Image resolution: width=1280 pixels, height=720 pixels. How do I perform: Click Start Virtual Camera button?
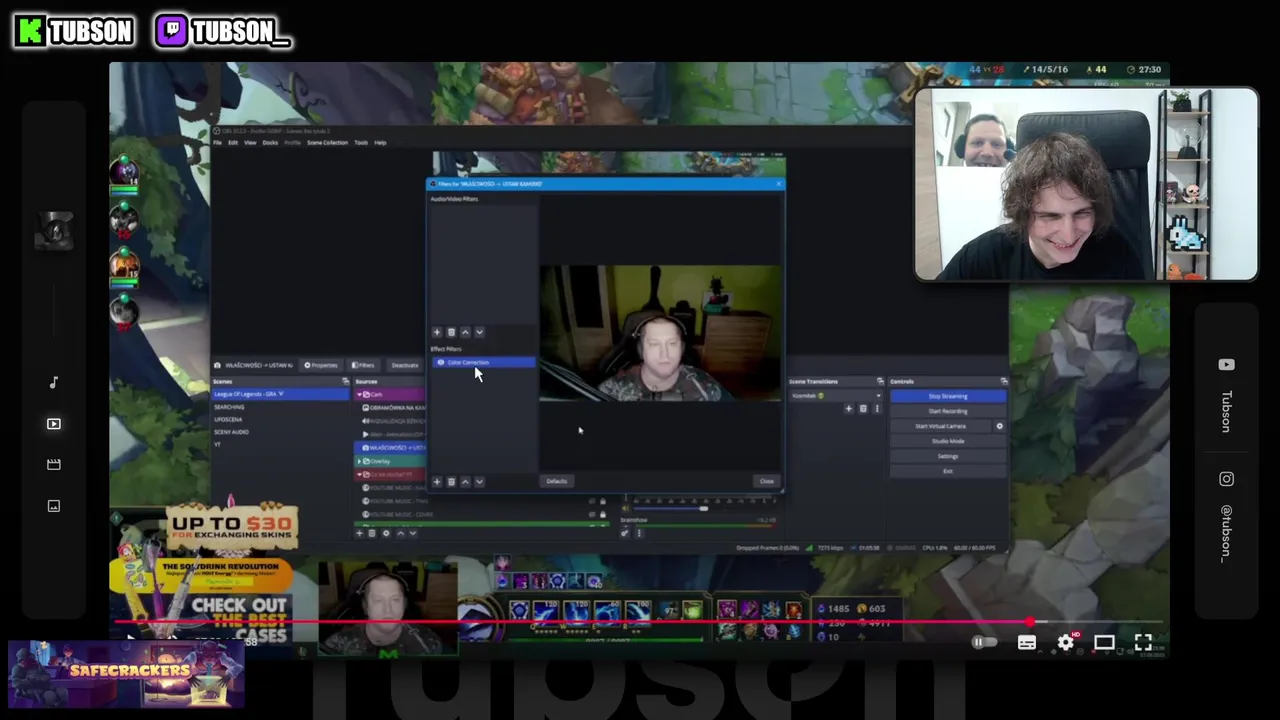pyautogui.click(x=940, y=426)
